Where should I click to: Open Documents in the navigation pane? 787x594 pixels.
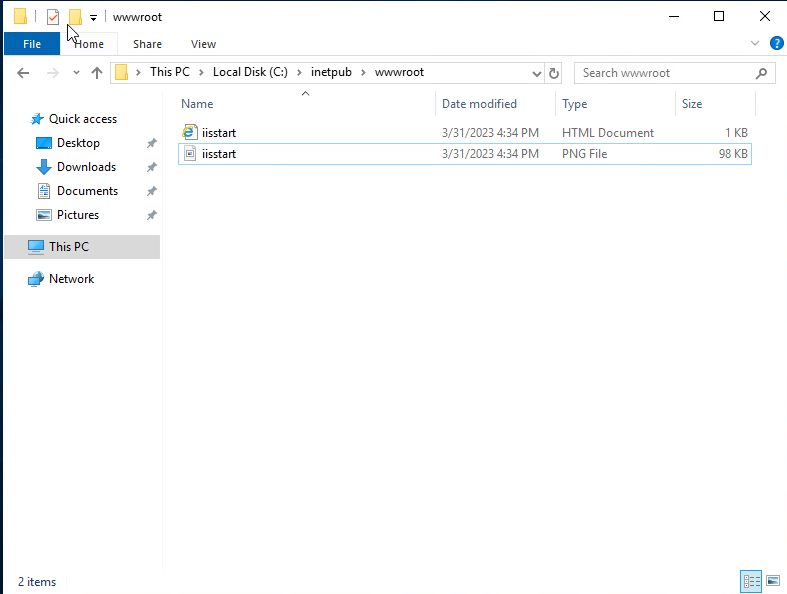click(87, 191)
